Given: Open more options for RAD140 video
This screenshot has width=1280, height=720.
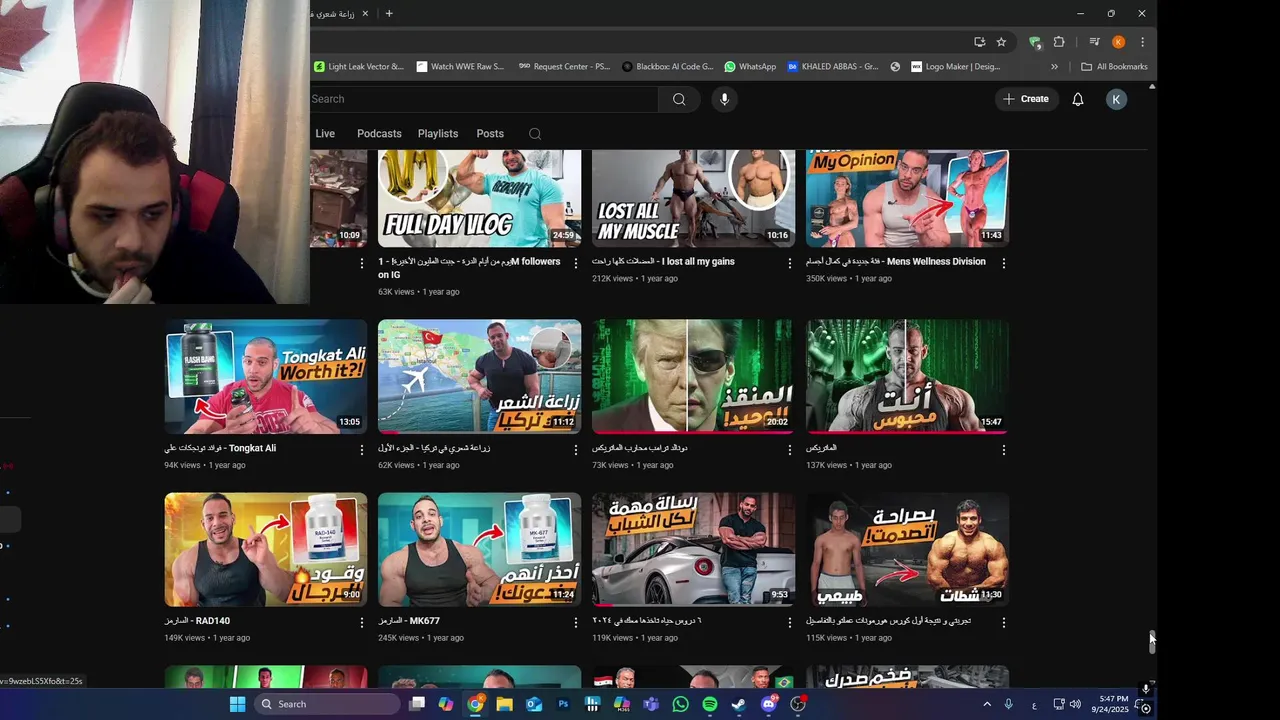Looking at the screenshot, I should (x=362, y=622).
